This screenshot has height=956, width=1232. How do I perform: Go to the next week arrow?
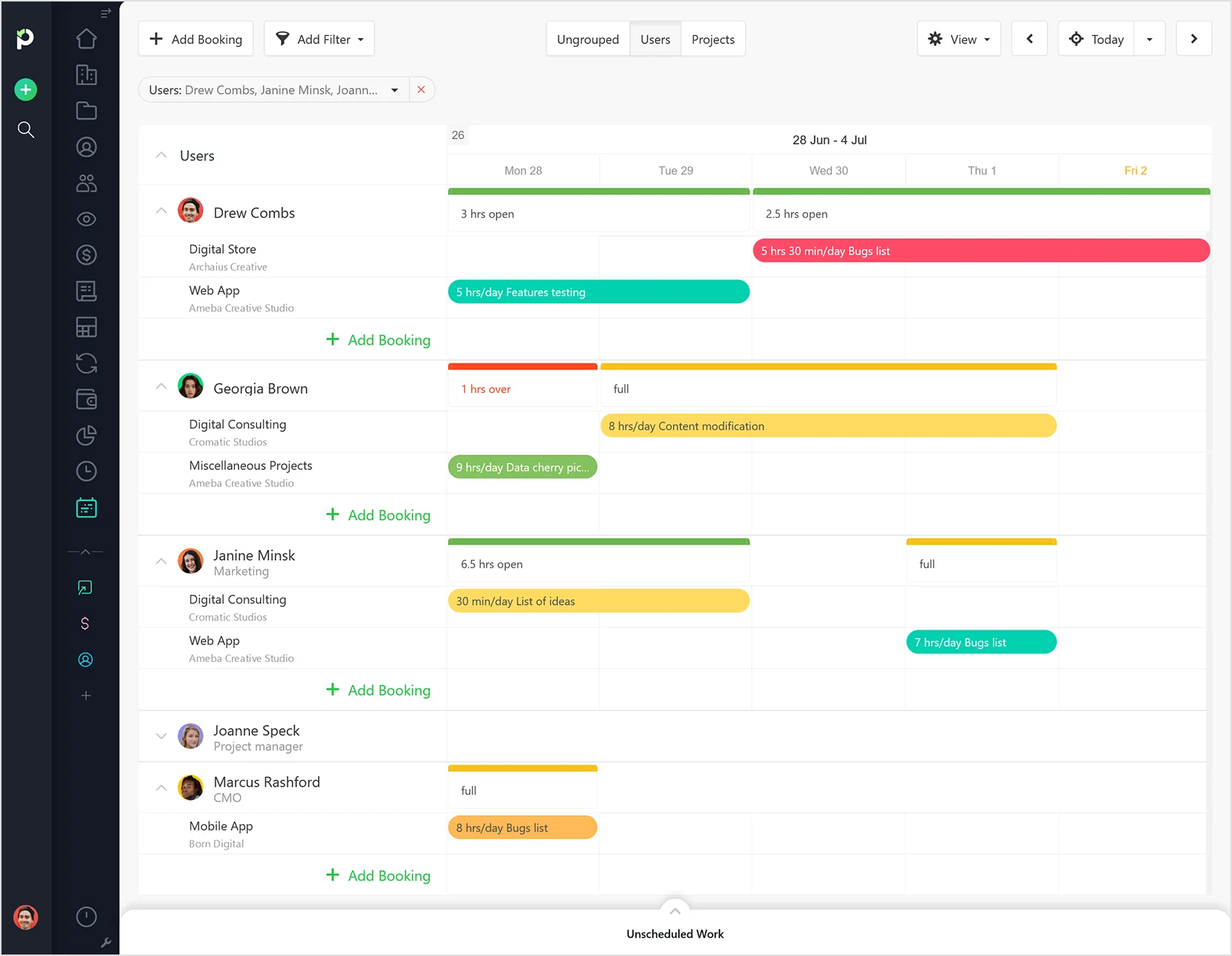1193,40
